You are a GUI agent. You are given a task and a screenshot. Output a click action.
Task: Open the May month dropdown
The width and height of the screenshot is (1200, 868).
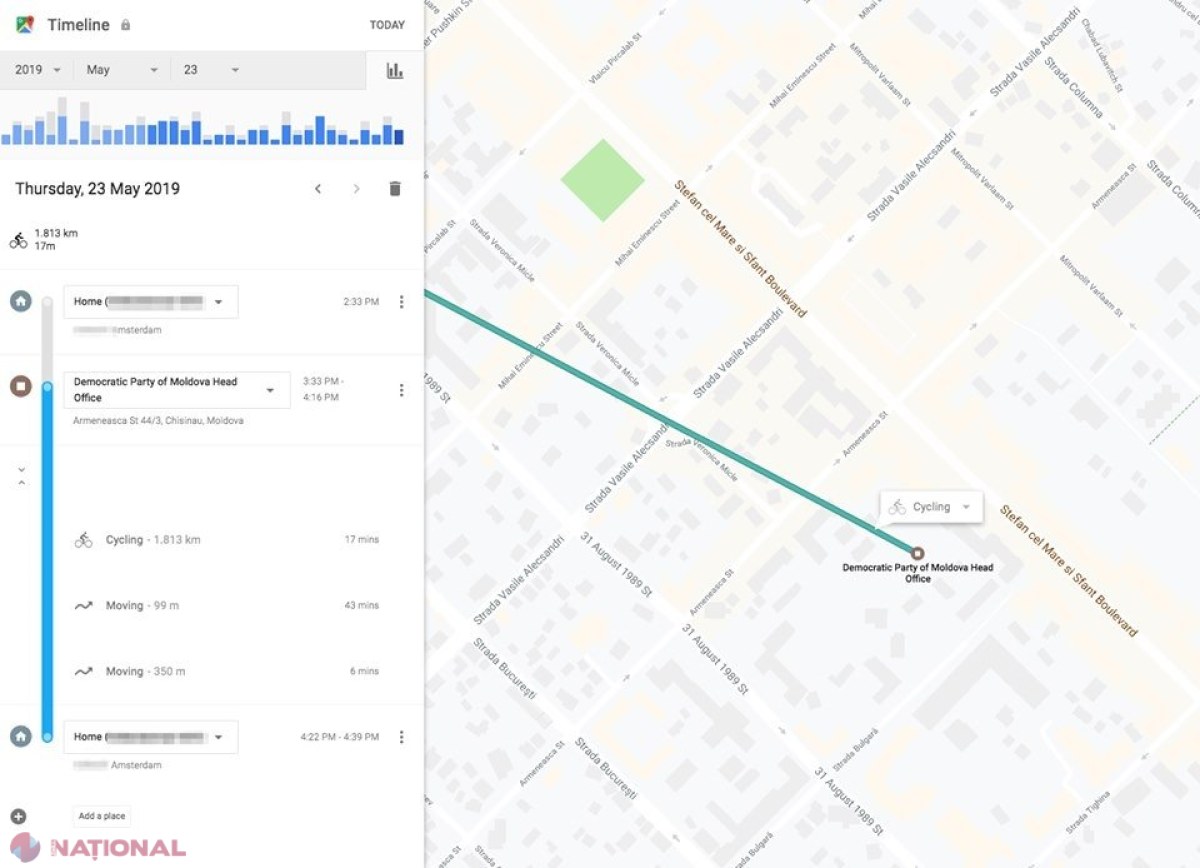(122, 70)
